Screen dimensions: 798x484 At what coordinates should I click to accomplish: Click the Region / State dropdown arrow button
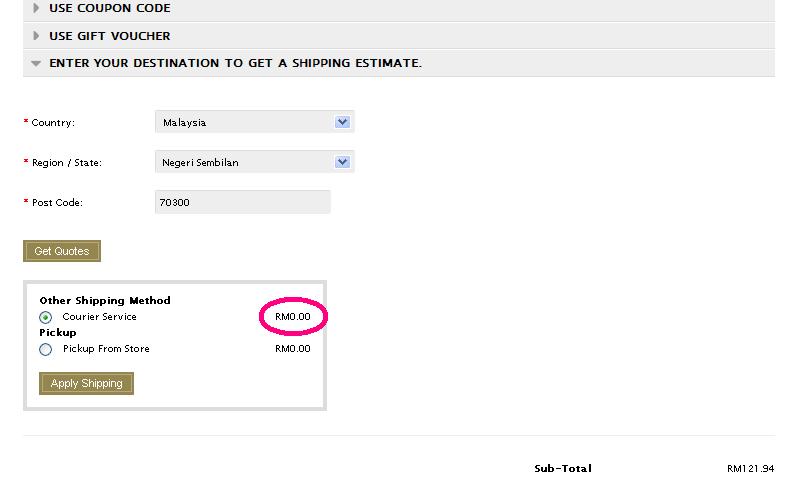(x=342, y=162)
